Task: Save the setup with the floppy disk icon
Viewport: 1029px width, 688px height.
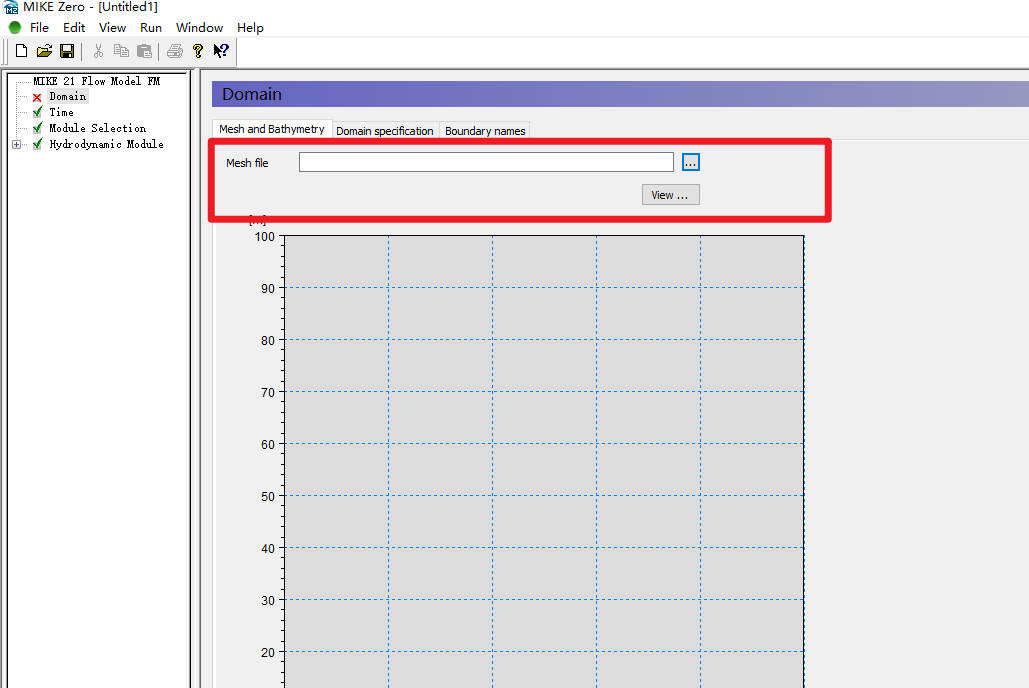Action: 67,51
